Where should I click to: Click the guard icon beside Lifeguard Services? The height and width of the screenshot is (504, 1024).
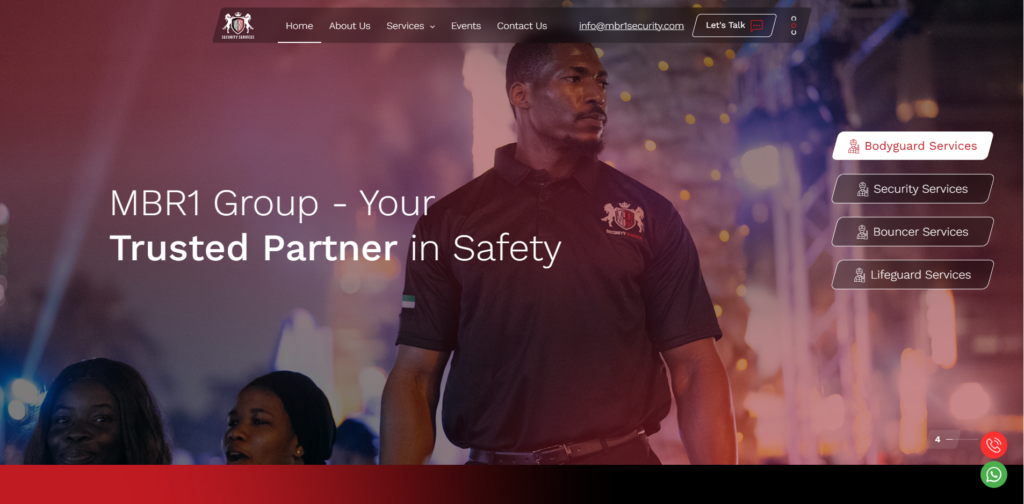859,276
